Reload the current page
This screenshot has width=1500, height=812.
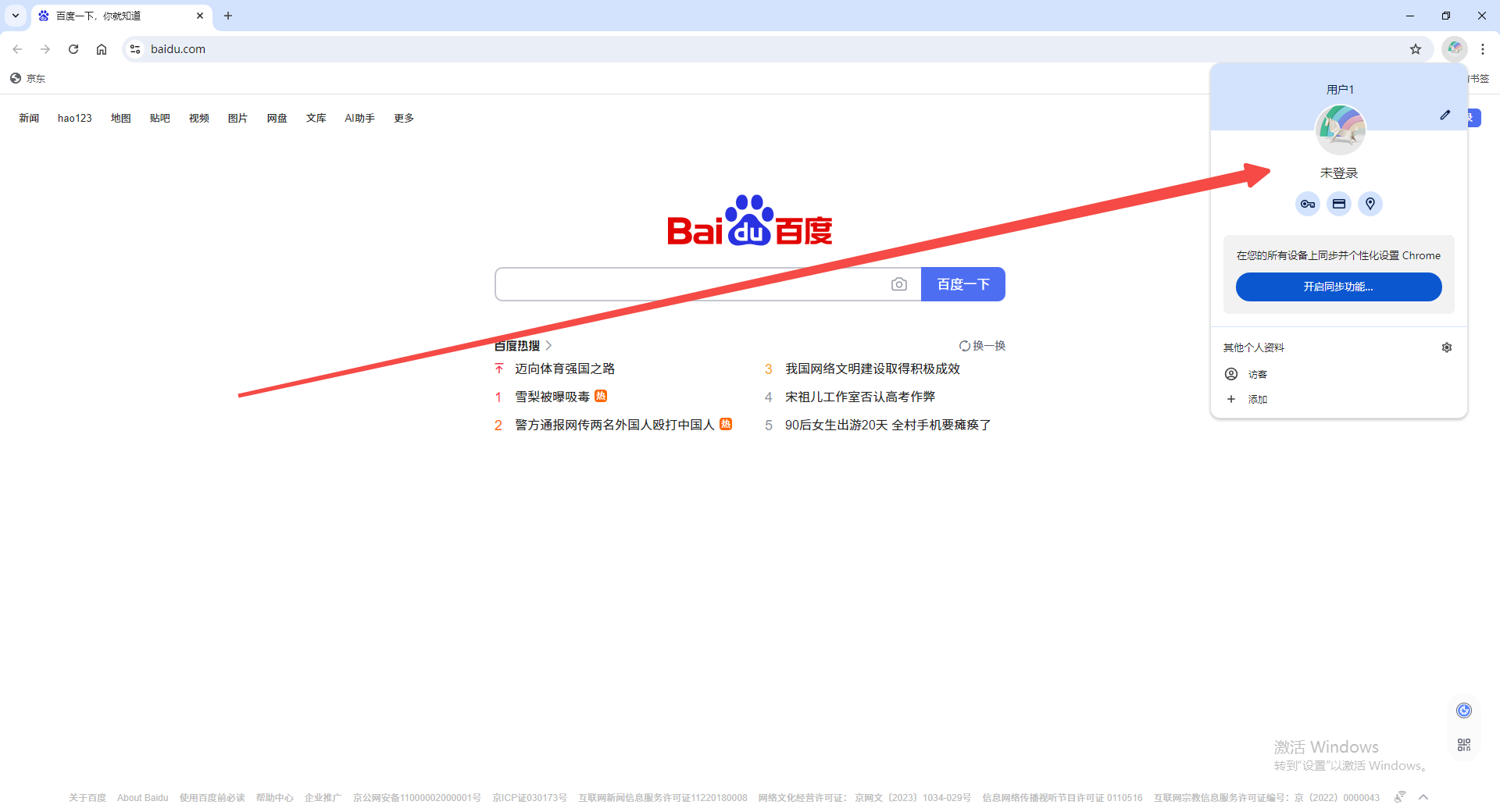73,49
